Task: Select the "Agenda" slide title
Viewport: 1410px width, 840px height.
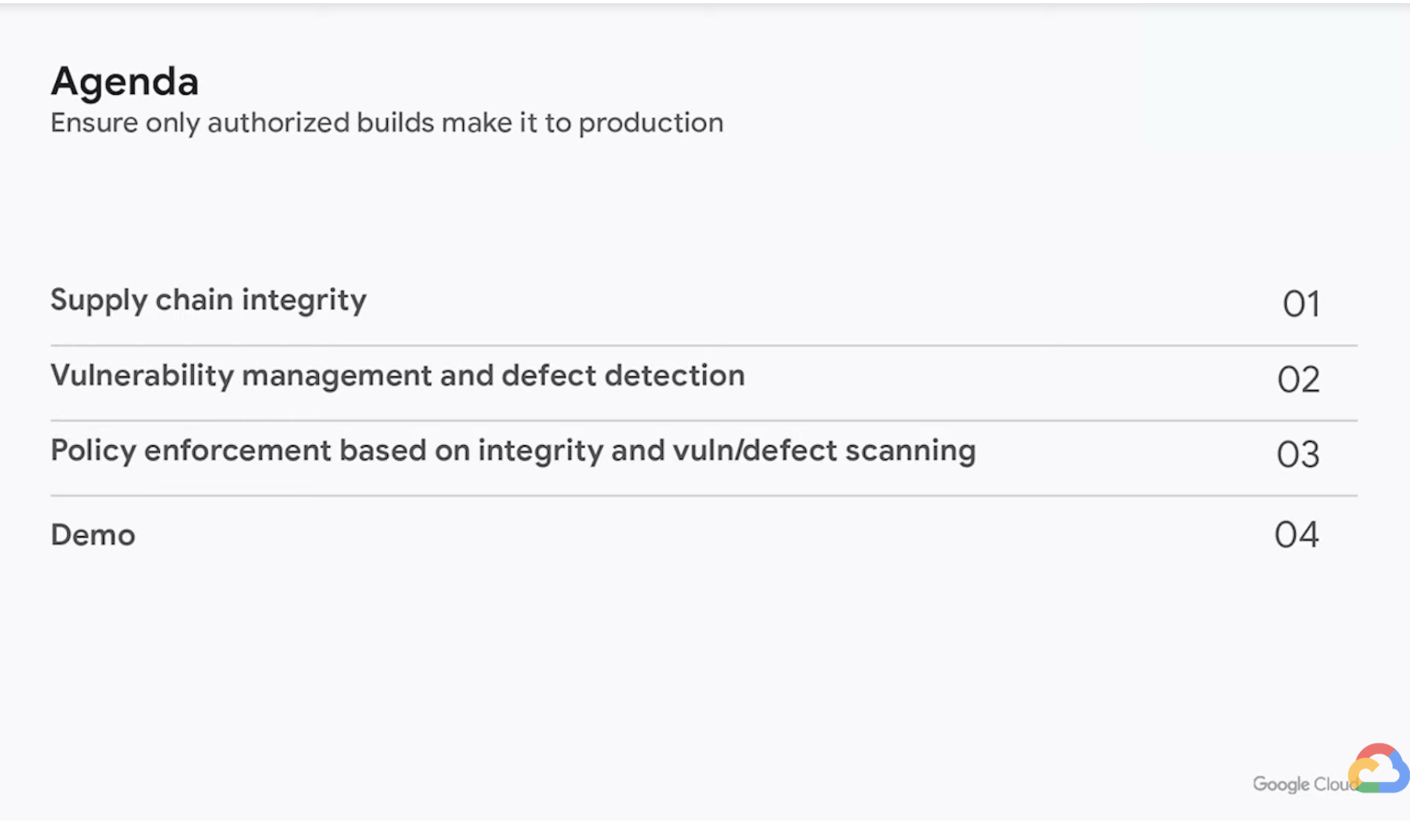Action: pyautogui.click(x=125, y=82)
